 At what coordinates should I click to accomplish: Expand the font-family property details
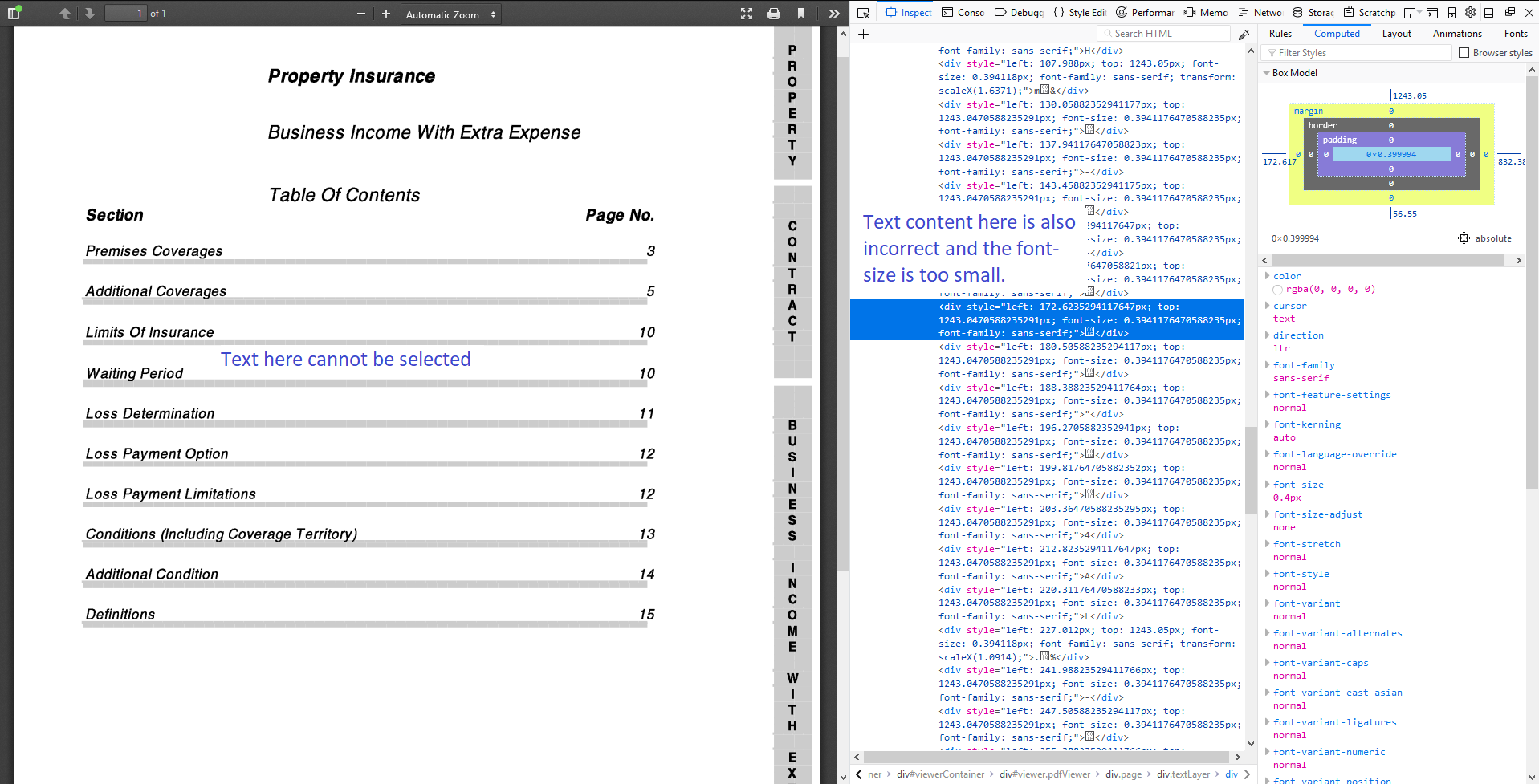(x=1268, y=365)
